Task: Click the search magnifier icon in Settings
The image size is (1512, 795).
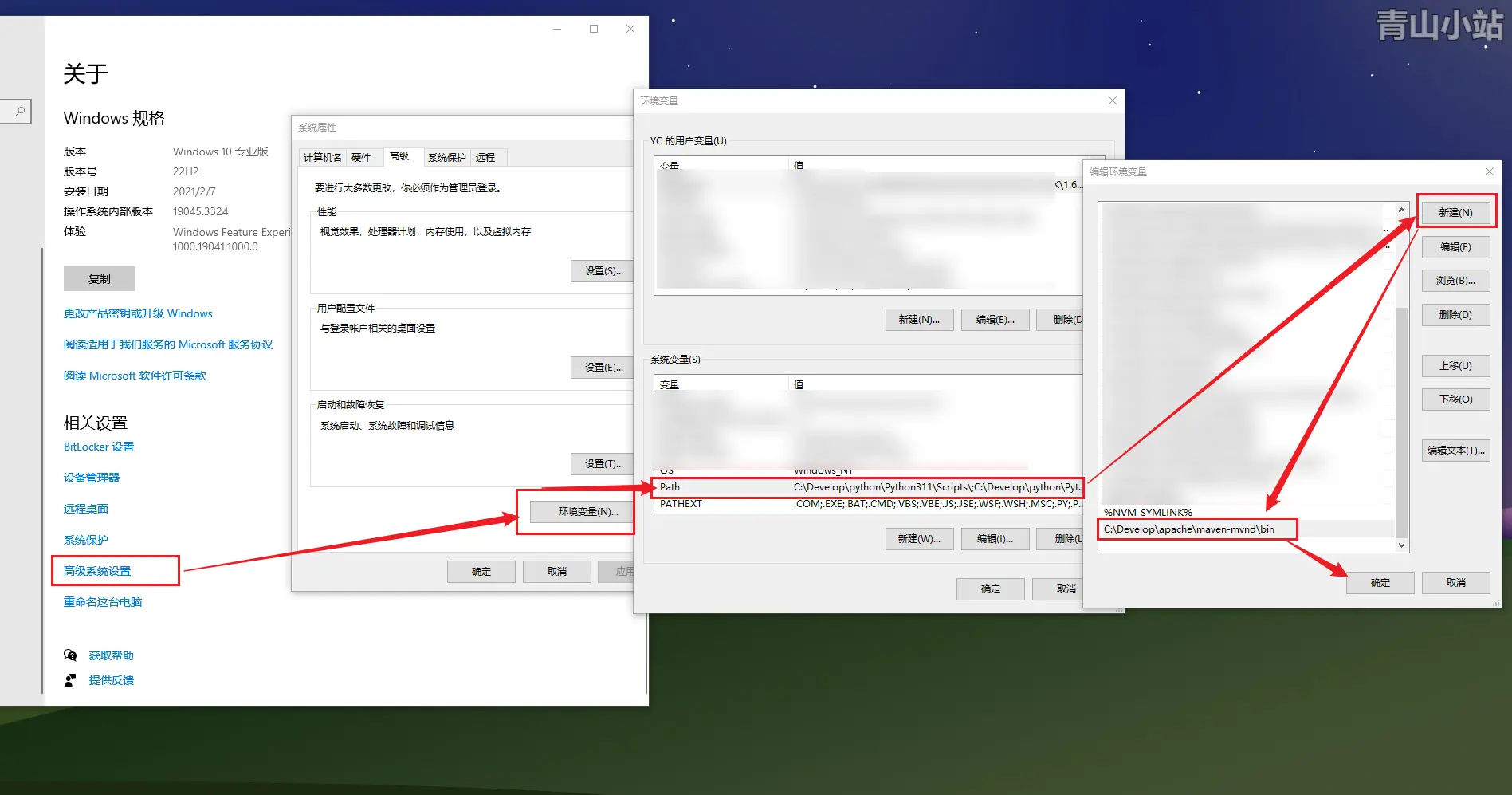Action: click(20, 112)
